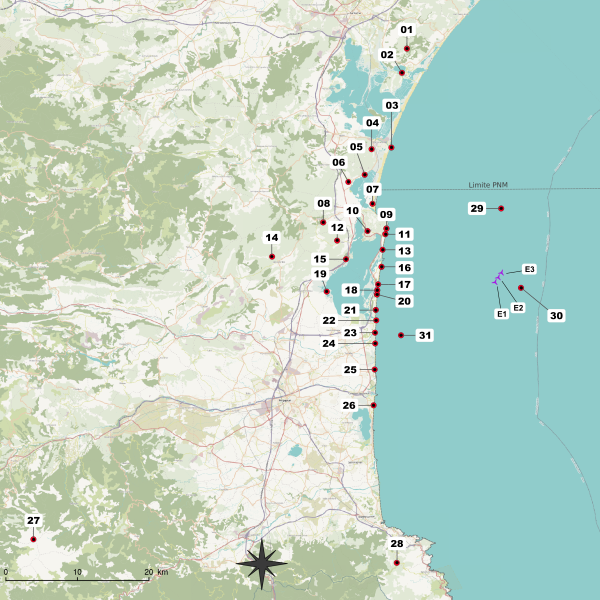
Task: Select the red marker under label 27
Action: point(33,539)
